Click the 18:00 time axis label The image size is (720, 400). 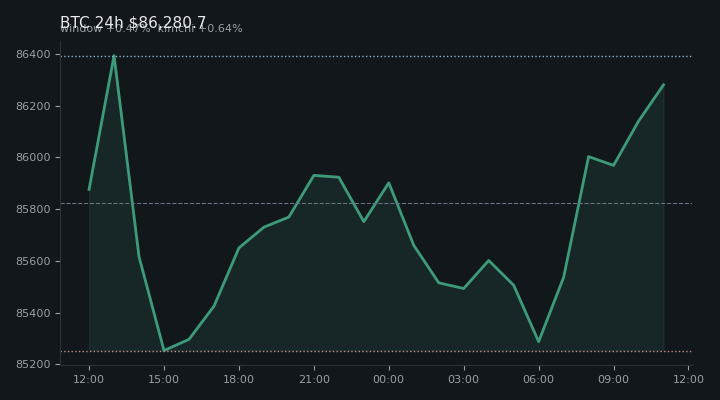point(239,379)
